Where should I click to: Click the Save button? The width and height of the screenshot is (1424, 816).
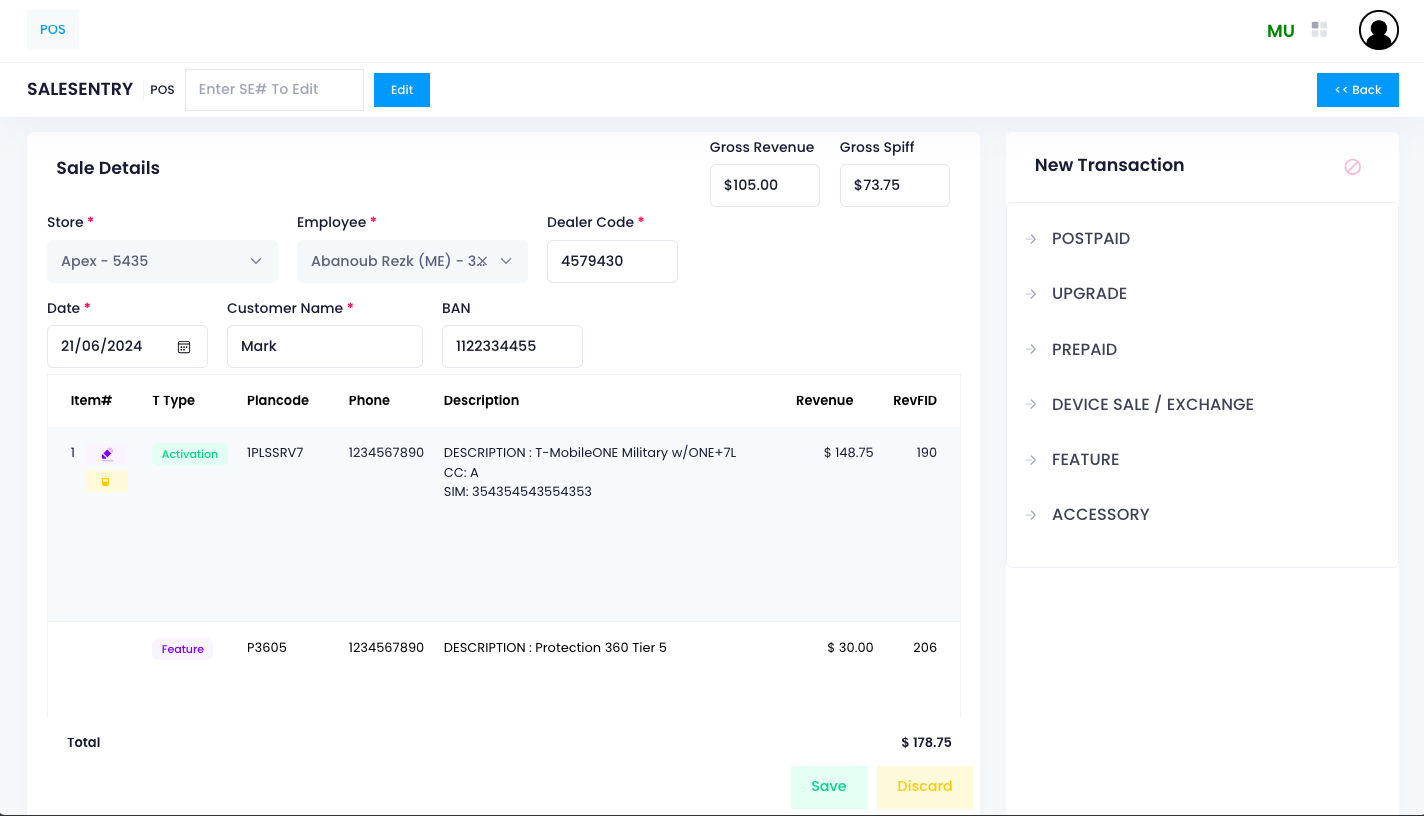(828, 786)
